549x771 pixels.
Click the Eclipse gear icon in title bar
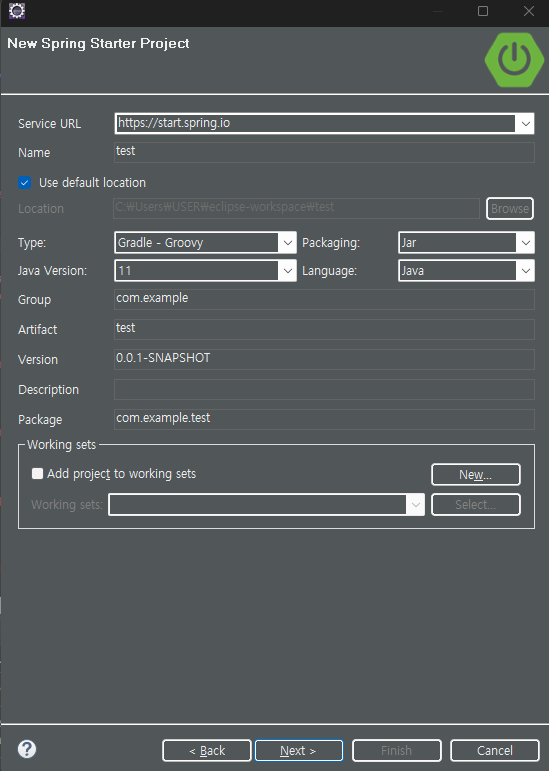coord(17,10)
